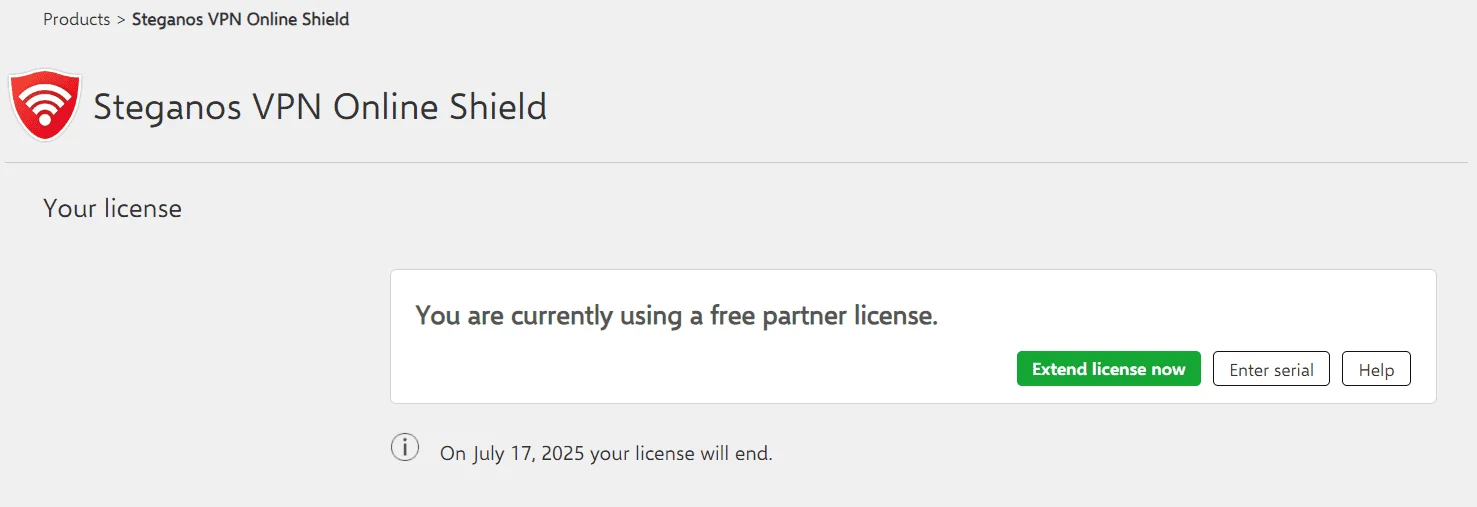Click the breadcrumb separator arrow
1477x507 pixels.
121,19
